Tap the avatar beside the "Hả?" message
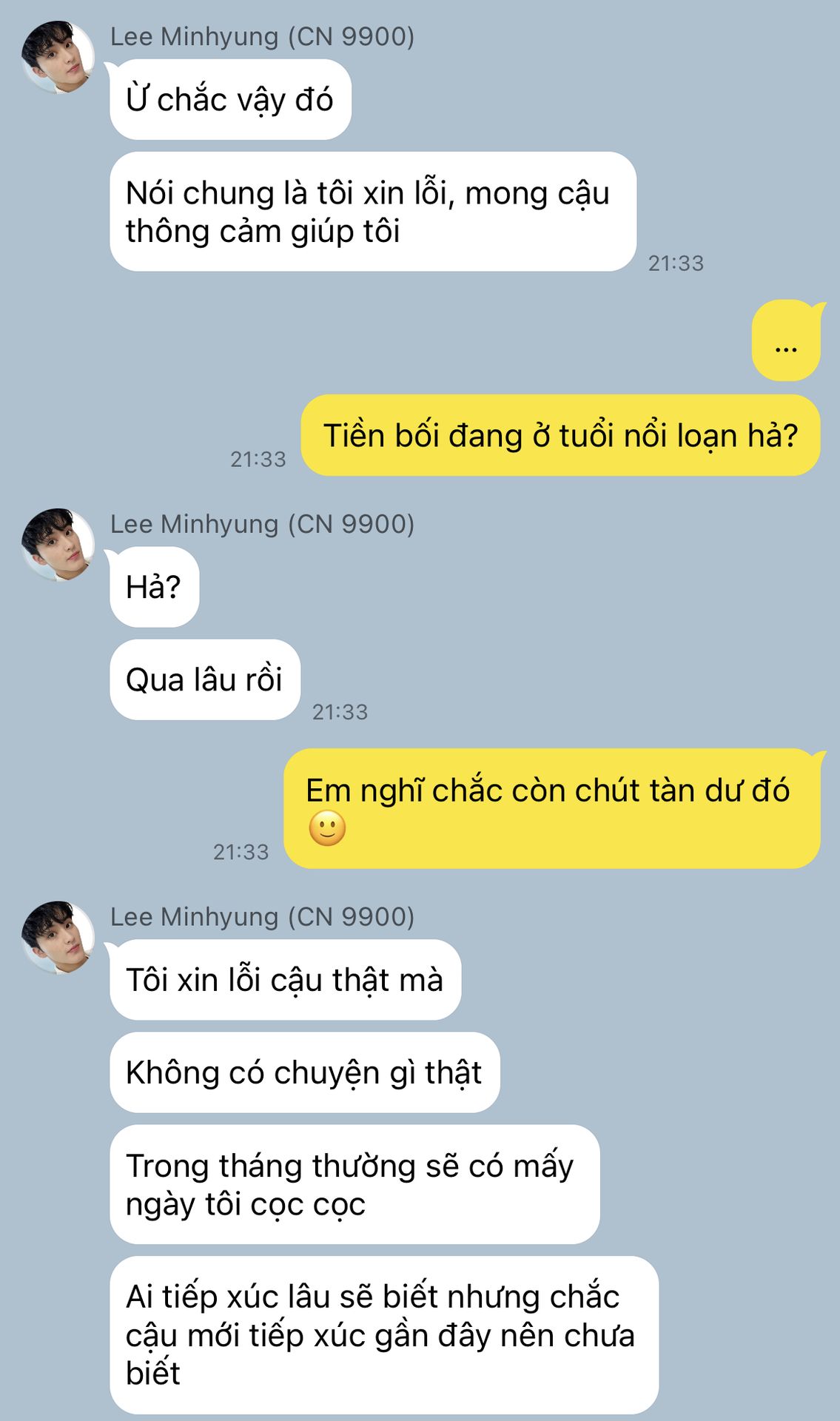 (58, 545)
